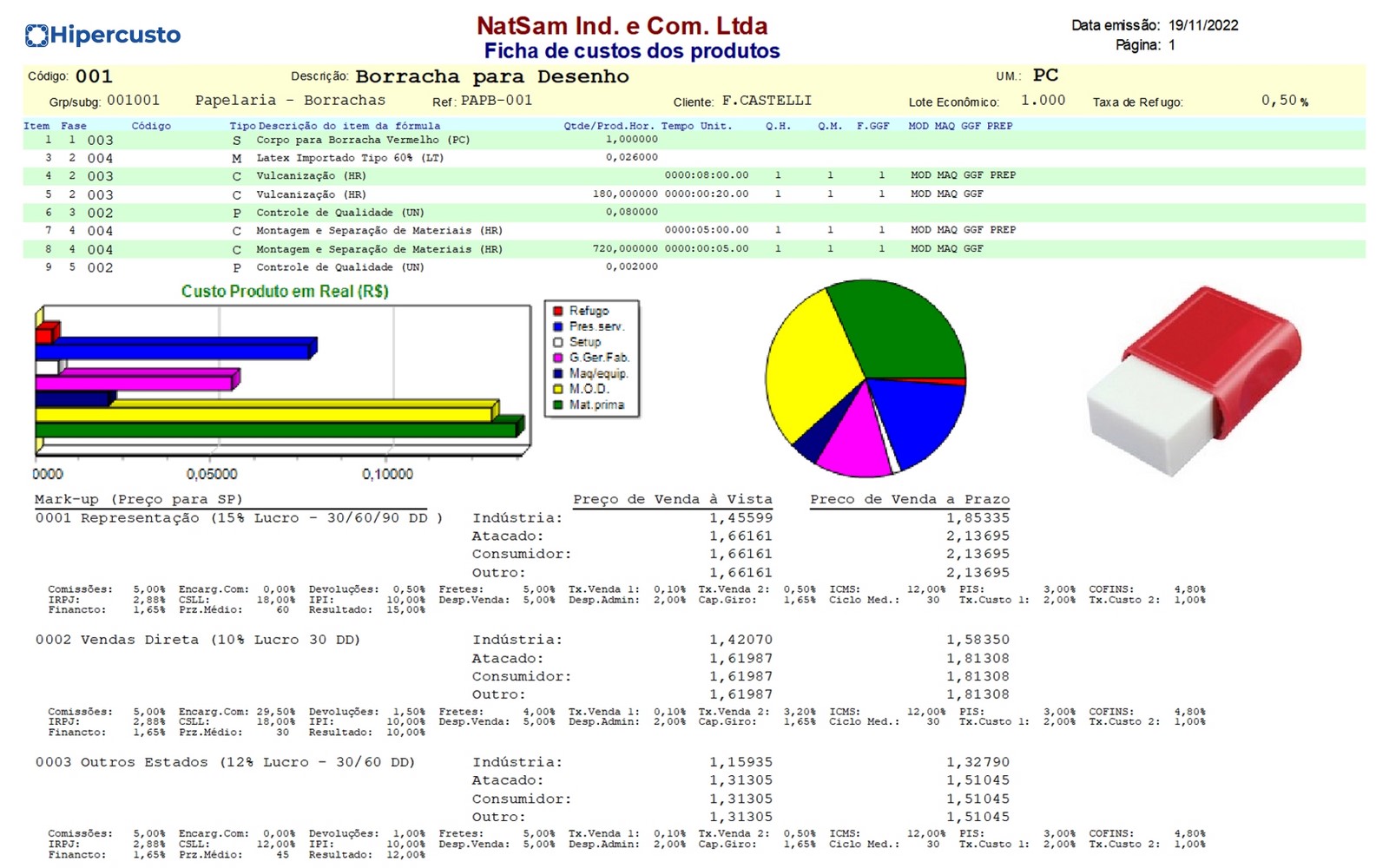Image resolution: width=1389 pixels, height=868 pixels.
Task: Click the green slice of the pie chart
Action: tap(903, 334)
